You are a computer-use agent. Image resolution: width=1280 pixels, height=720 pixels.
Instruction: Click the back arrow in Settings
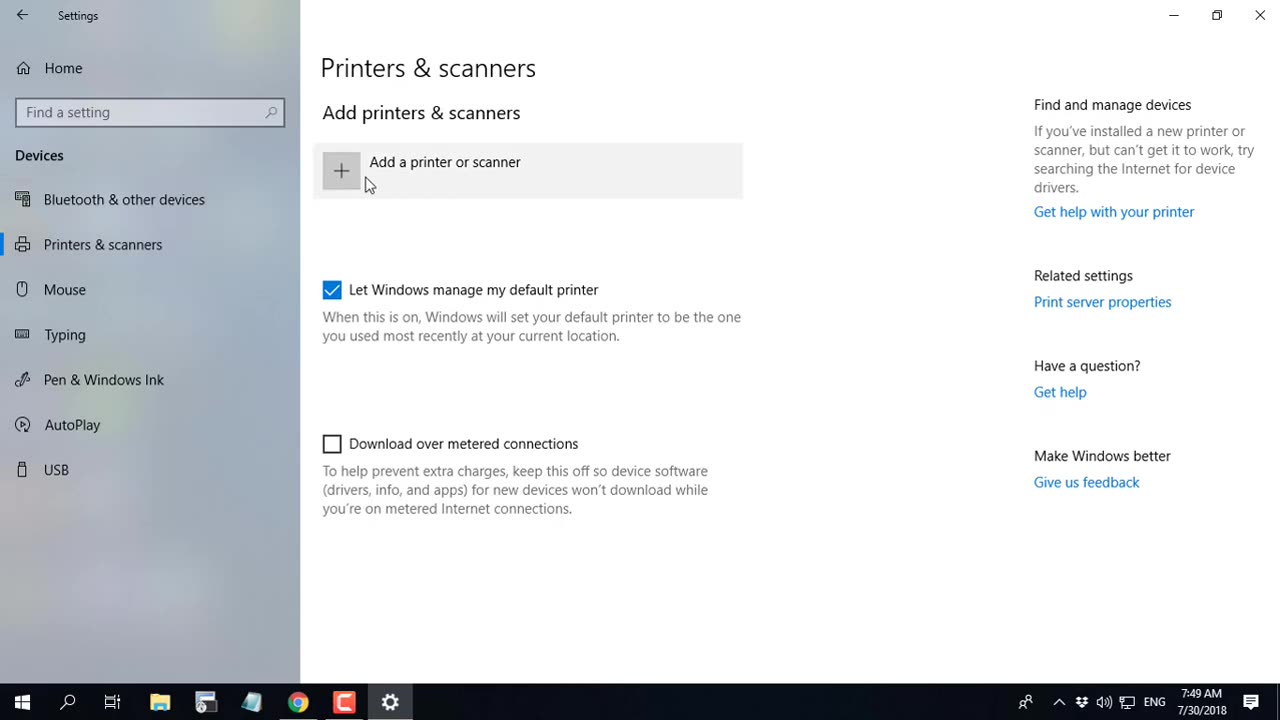click(22, 15)
